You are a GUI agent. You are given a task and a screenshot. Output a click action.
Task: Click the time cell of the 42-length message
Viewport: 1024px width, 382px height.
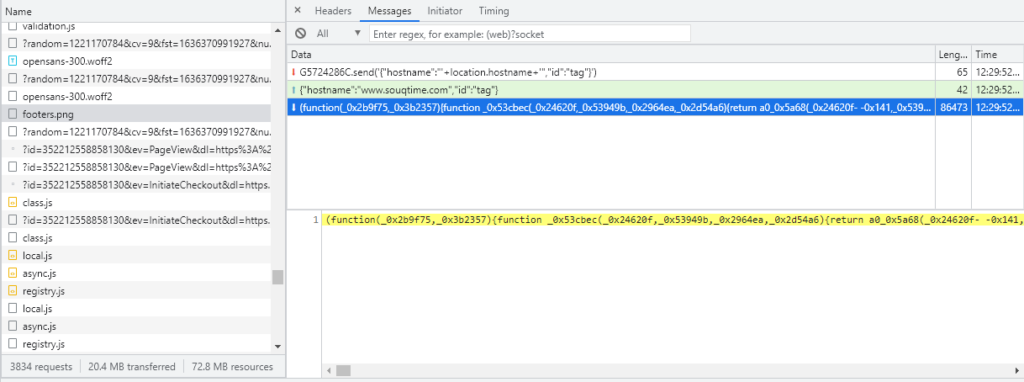click(x=997, y=89)
